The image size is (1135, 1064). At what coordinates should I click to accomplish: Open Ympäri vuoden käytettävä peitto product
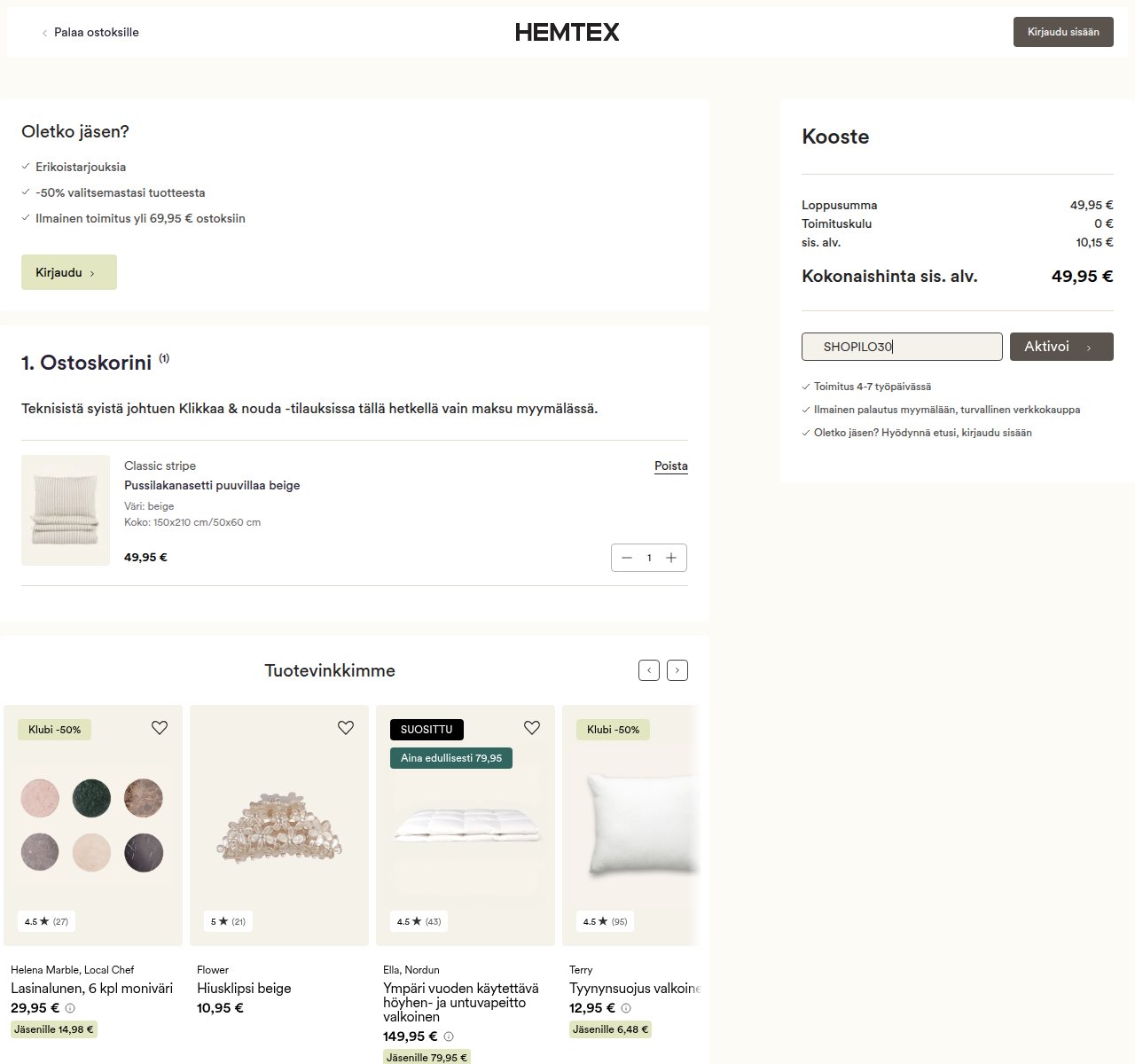461,1003
